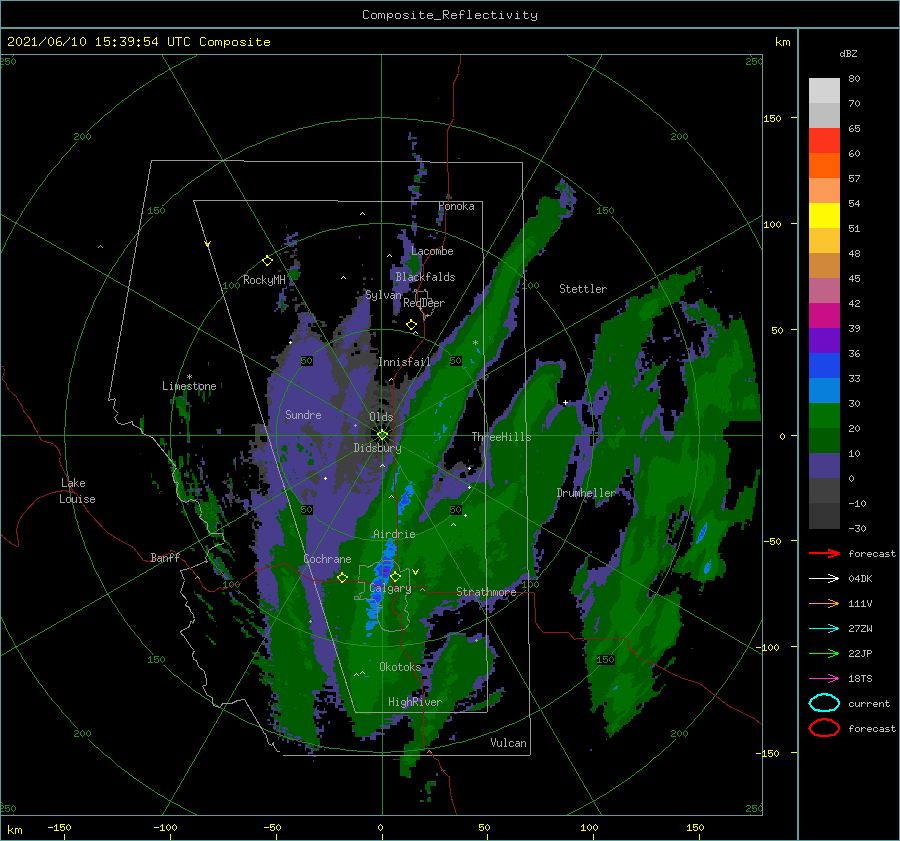Click the Didsbury label
The image size is (900, 841).
pyautogui.click(x=378, y=448)
